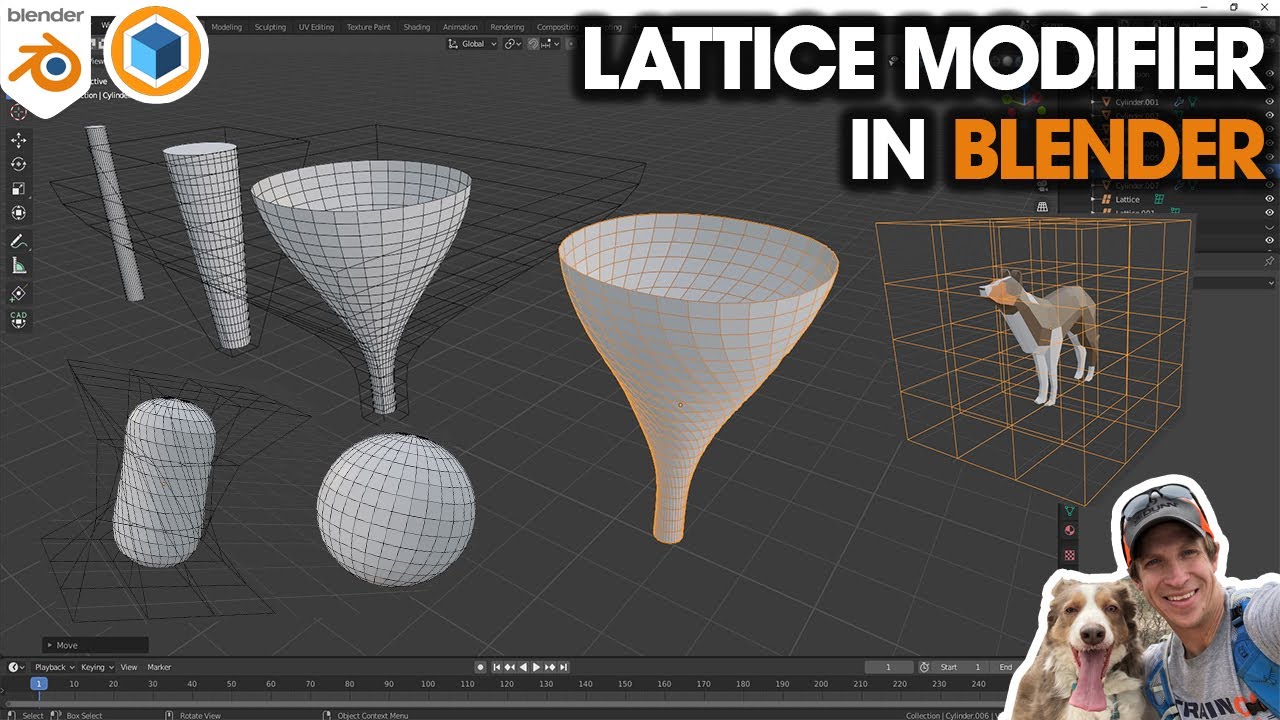
Task: Open the pivot point dropdown
Action: click(x=513, y=44)
